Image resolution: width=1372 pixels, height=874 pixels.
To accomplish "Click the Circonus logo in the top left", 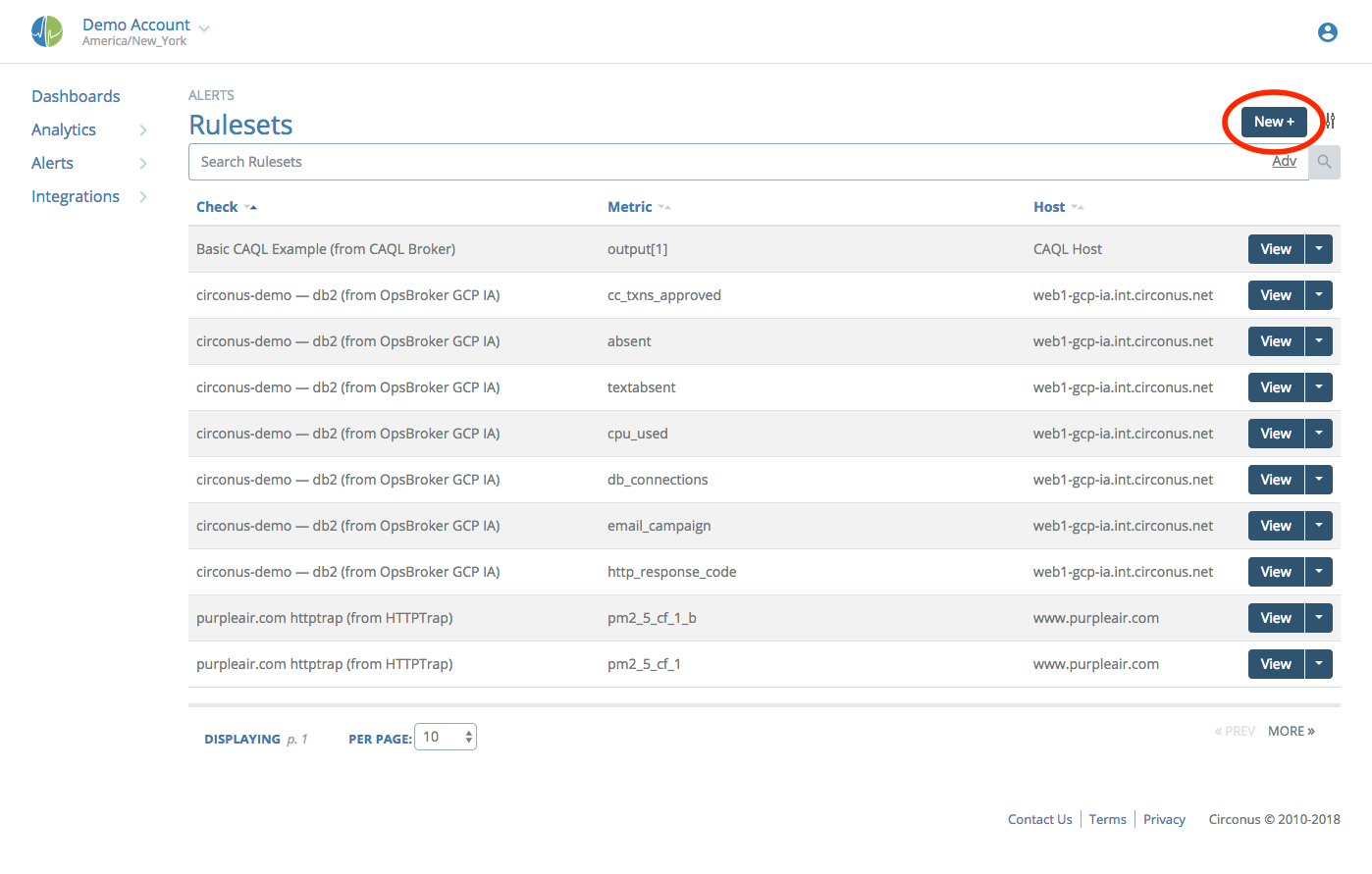I will [x=46, y=30].
